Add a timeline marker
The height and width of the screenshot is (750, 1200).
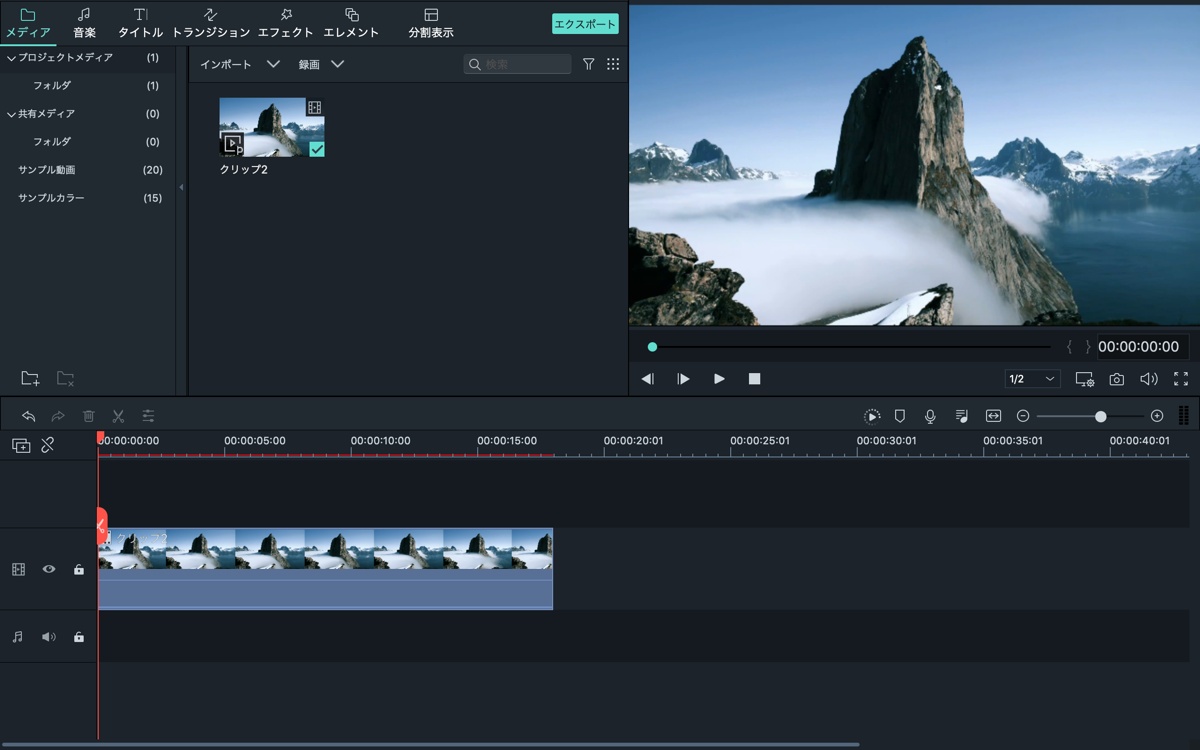(x=900, y=416)
